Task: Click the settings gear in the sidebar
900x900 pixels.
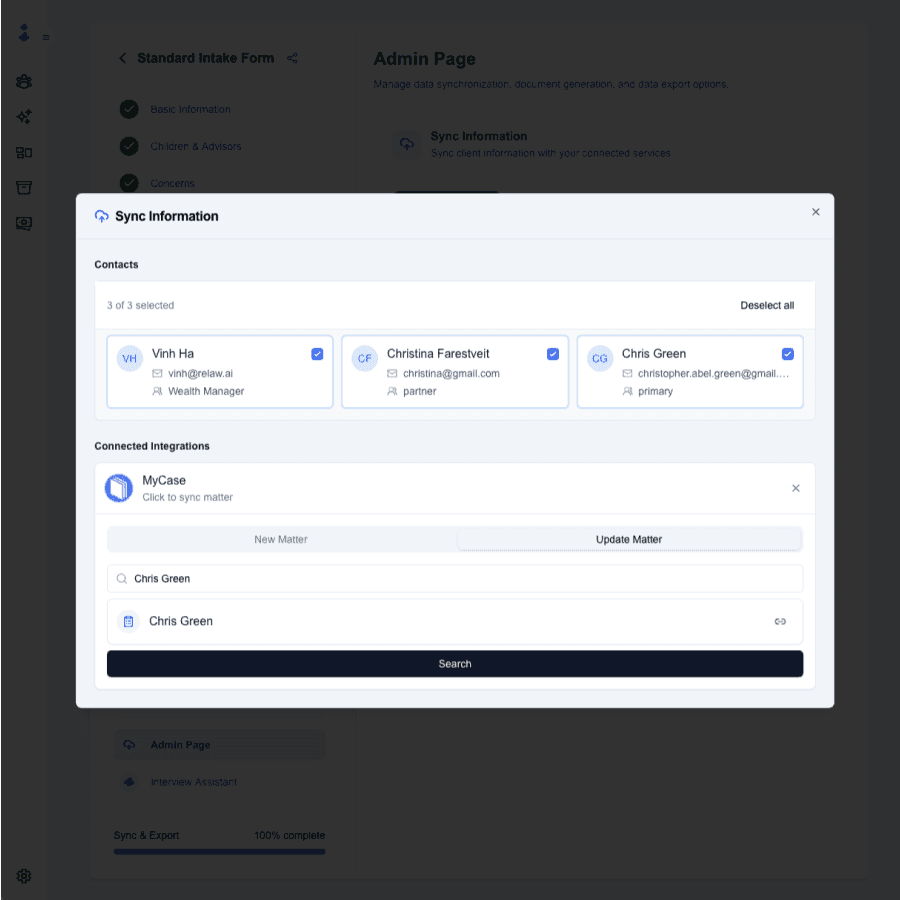Action: click(24, 876)
